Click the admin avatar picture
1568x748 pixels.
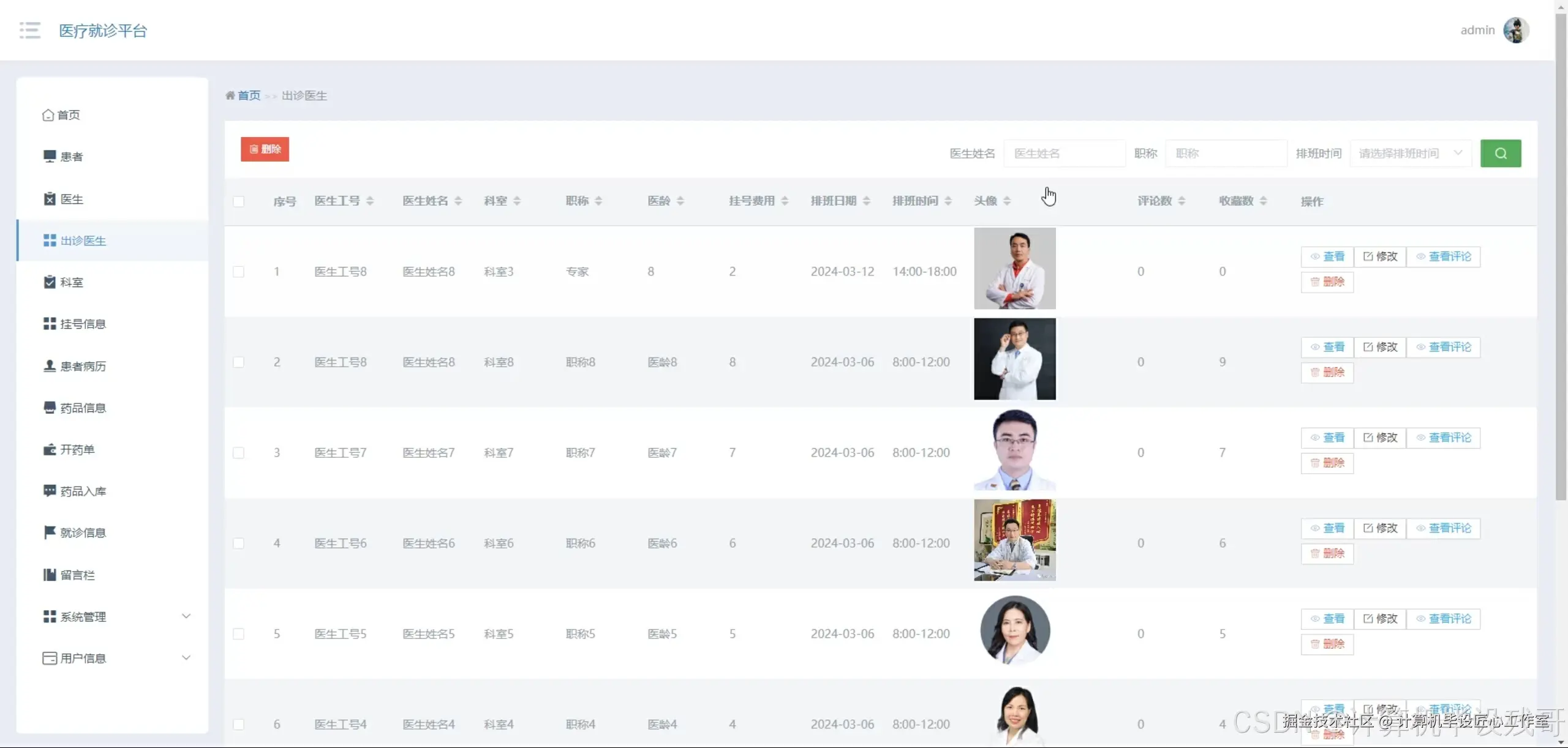1516,30
